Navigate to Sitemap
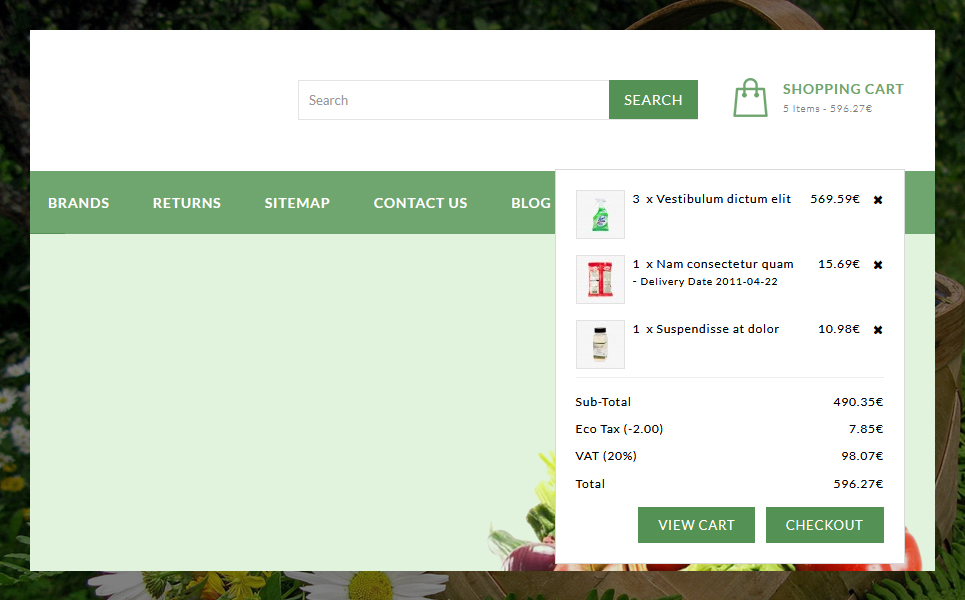The width and height of the screenshot is (965, 600). (x=297, y=203)
